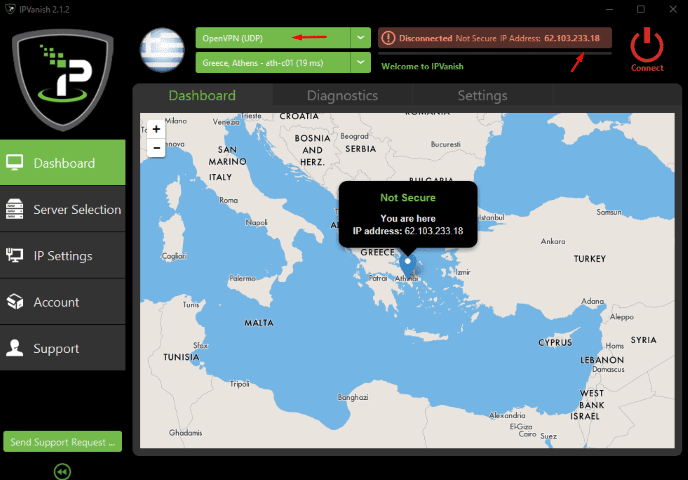Click the Banghazi city label on map
The width and height of the screenshot is (688, 480).
(353, 397)
